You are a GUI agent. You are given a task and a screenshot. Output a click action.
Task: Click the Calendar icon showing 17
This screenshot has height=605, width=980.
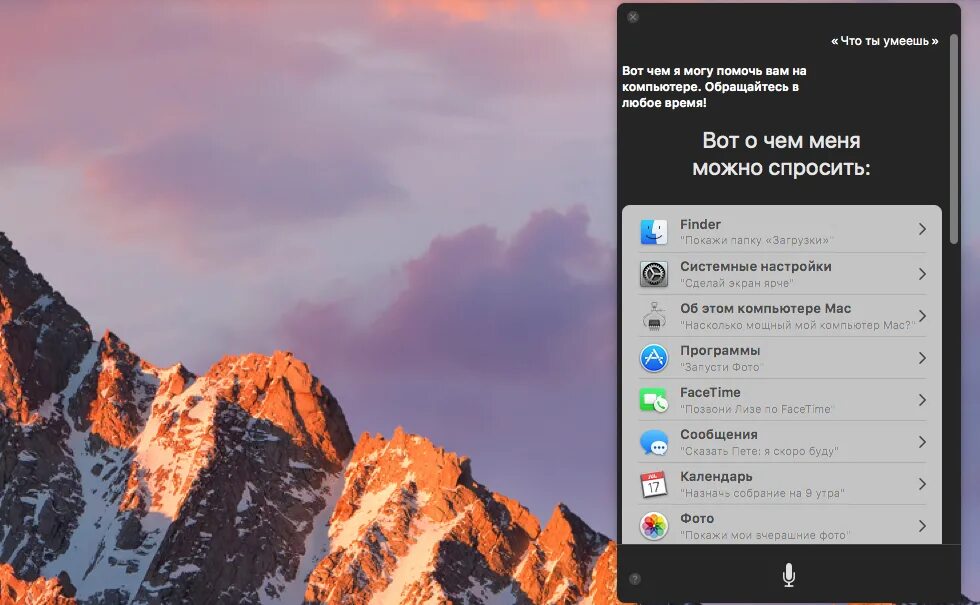click(654, 484)
